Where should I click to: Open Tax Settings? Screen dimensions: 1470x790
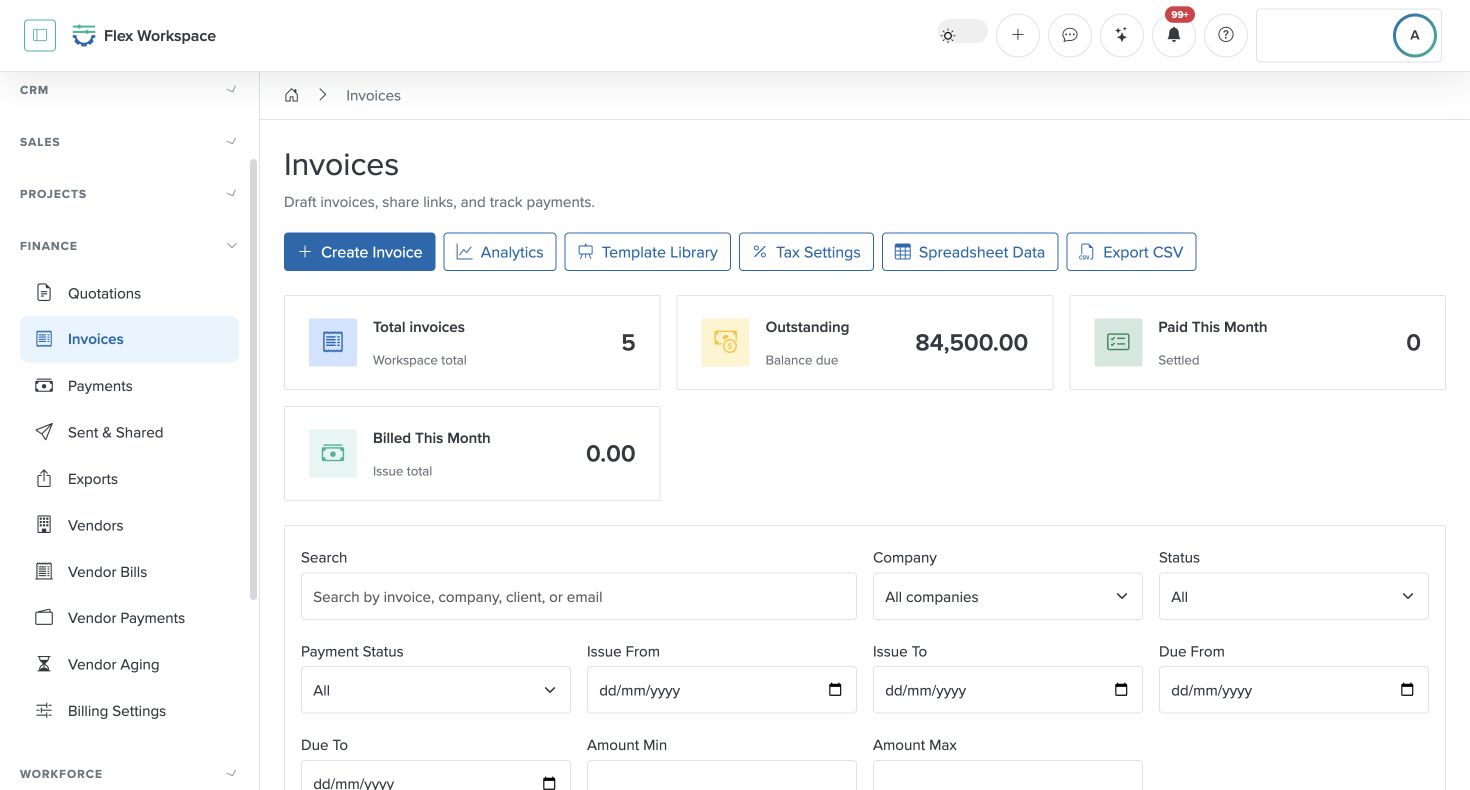click(x=806, y=252)
